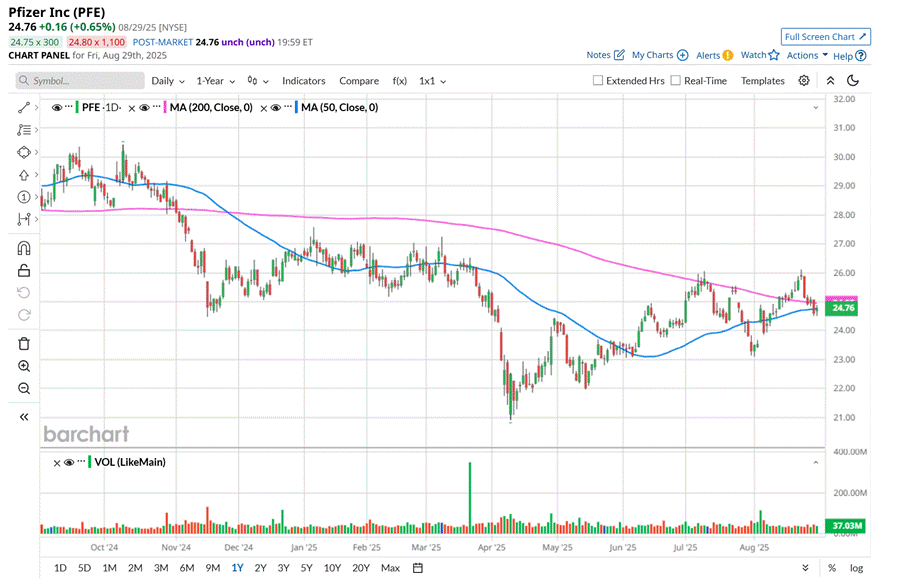Screen dimensions: 903x584
Task: Toggle visibility of PFE price series
Action: [x=56, y=108]
